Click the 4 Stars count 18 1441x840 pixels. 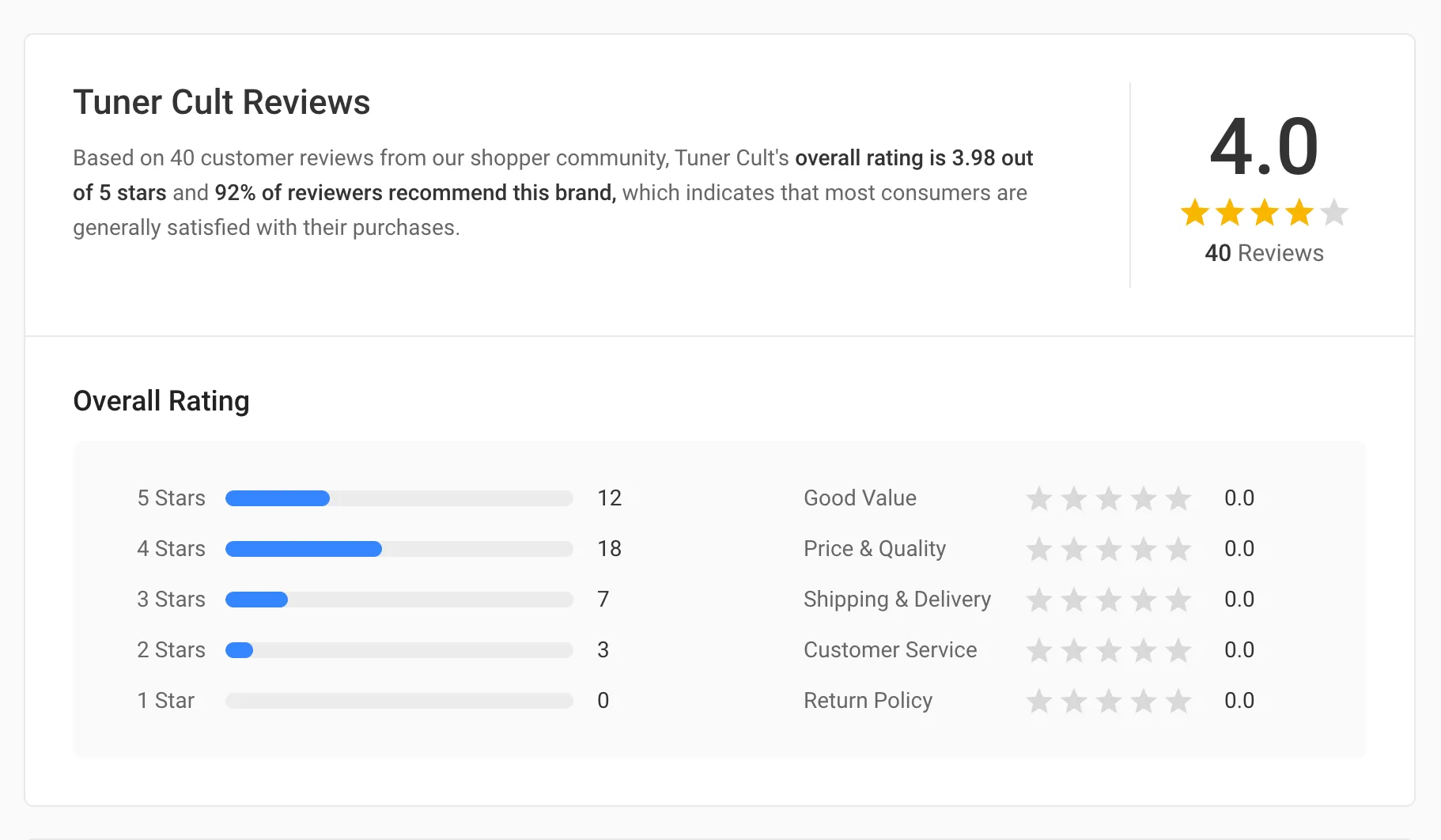[609, 549]
